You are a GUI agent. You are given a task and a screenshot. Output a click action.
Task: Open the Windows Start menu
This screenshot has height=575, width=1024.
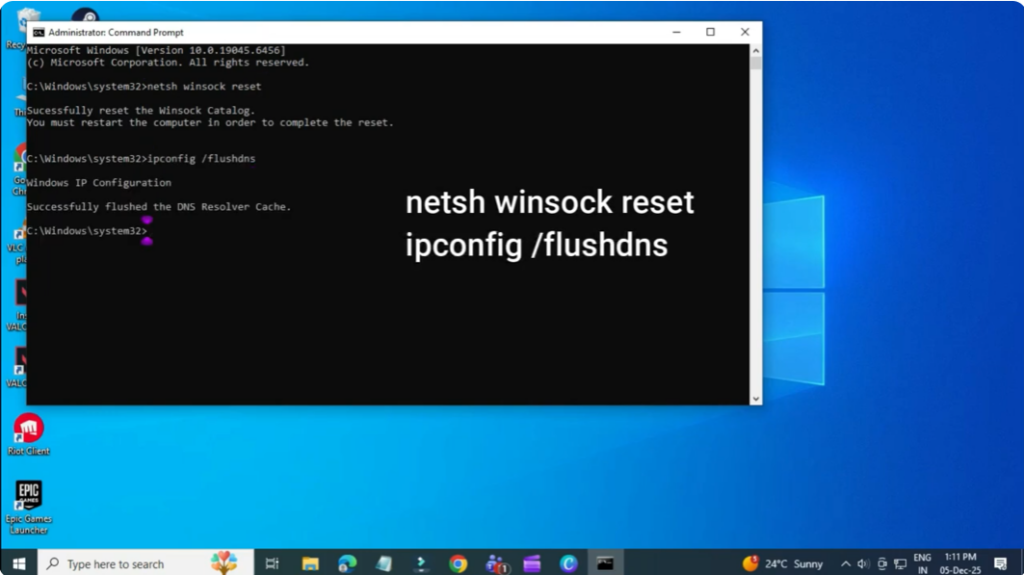pyautogui.click(x=19, y=563)
